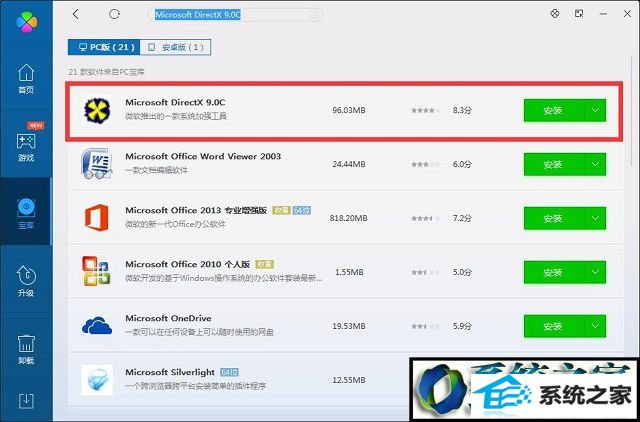Install Microsoft Office 2013 专业增强版
Viewport: 640px width, 422px height.
(554, 218)
